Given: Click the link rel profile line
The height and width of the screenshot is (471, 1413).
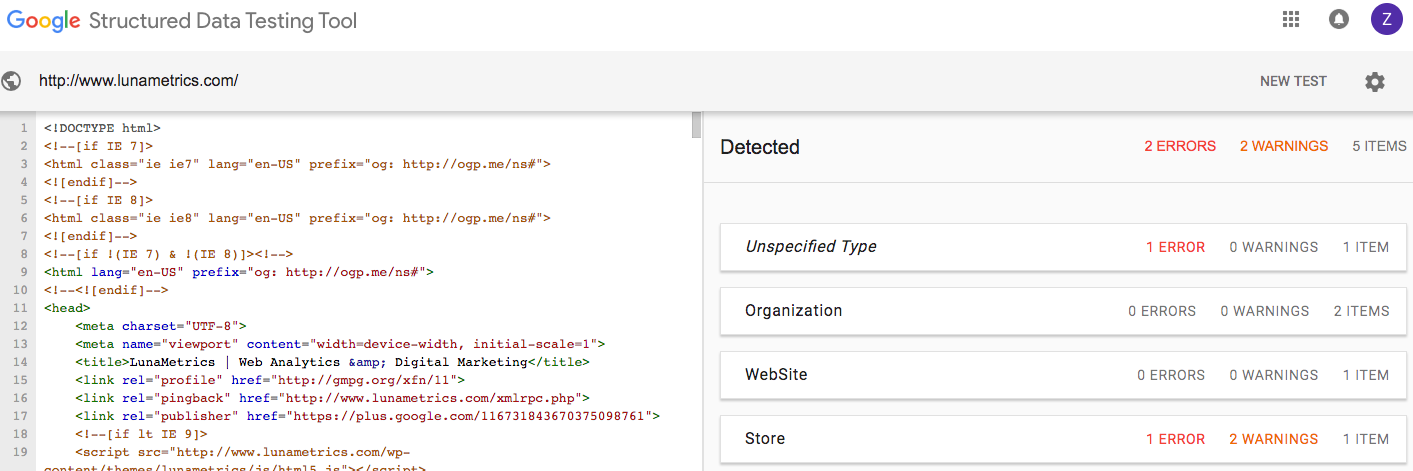Looking at the screenshot, I should (270, 379).
